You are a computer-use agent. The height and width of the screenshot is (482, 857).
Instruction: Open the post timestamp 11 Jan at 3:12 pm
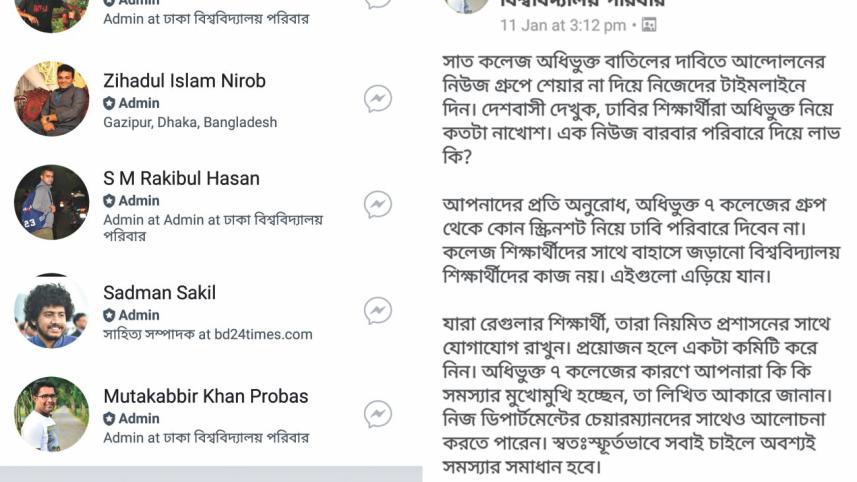point(562,24)
